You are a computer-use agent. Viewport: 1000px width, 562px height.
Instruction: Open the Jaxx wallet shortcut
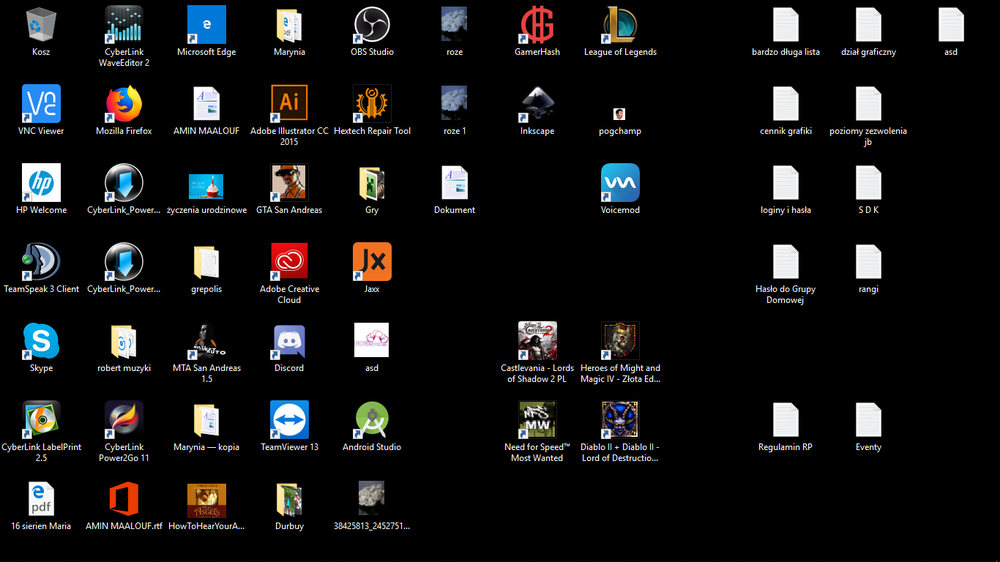tap(372, 262)
